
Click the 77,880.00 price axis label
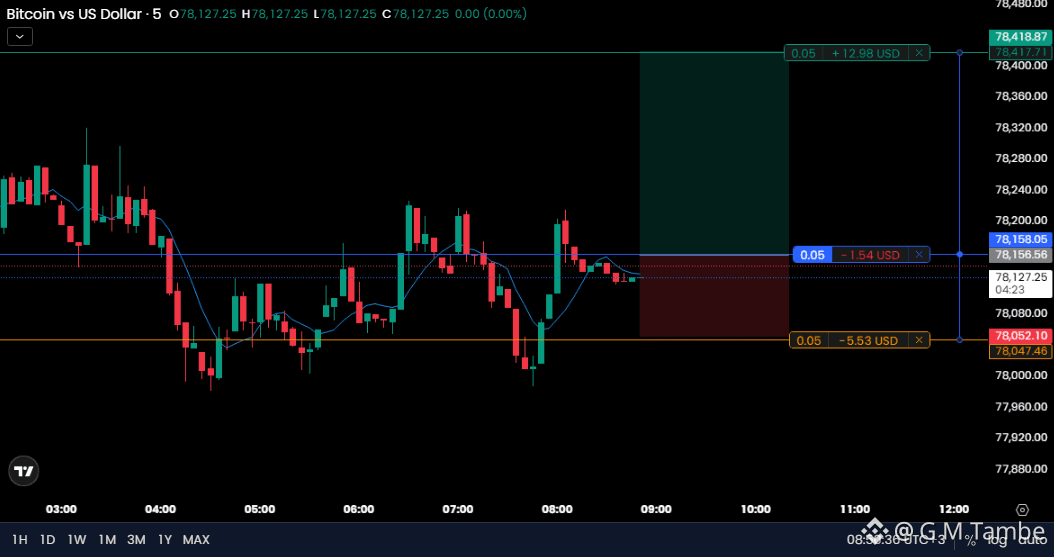click(1021, 468)
